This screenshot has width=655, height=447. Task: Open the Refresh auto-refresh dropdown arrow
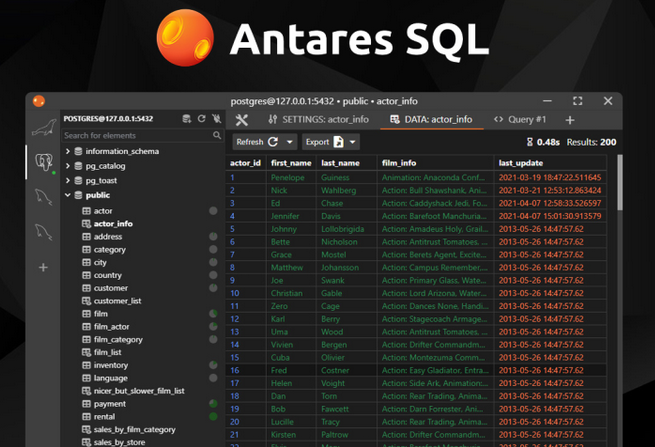(x=289, y=142)
